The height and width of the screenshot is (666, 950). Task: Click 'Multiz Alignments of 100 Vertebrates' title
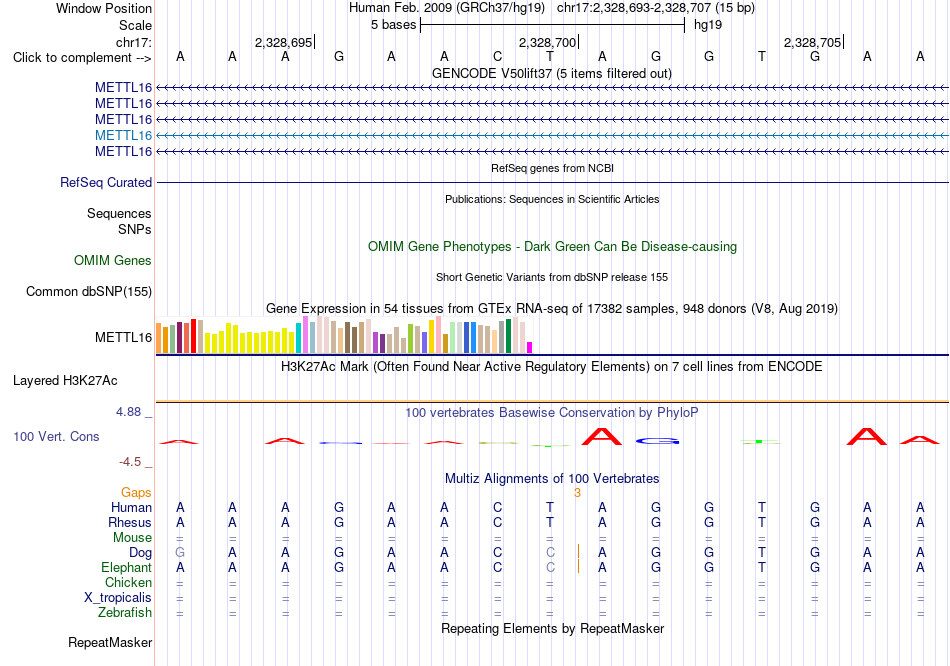(x=552, y=479)
